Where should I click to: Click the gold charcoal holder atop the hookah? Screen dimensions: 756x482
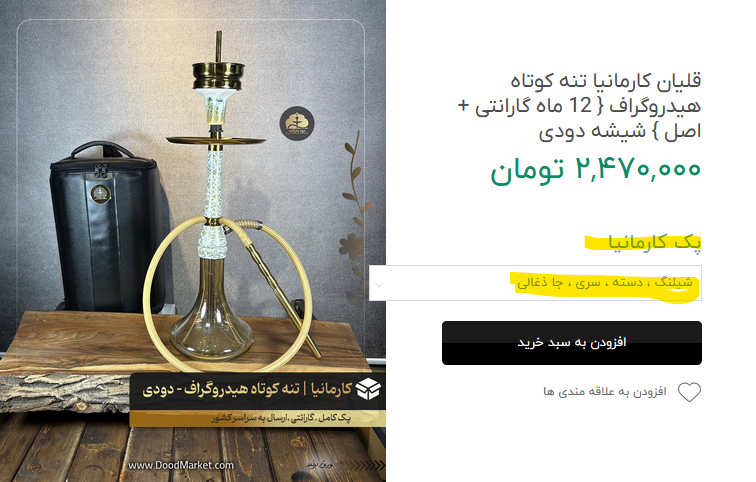pos(218,76)
